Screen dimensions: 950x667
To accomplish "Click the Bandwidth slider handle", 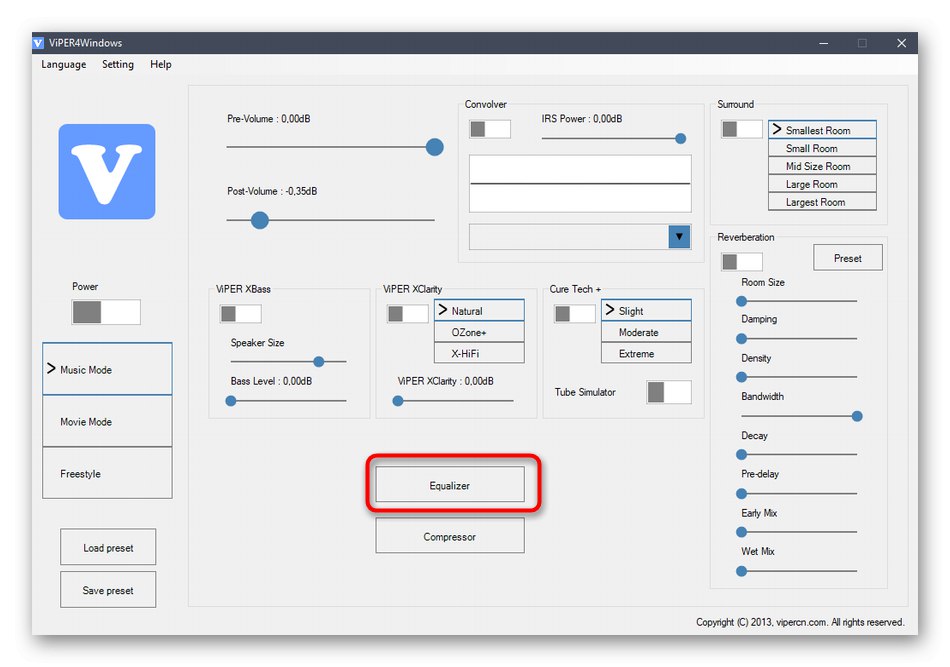I will pos(857,416).
